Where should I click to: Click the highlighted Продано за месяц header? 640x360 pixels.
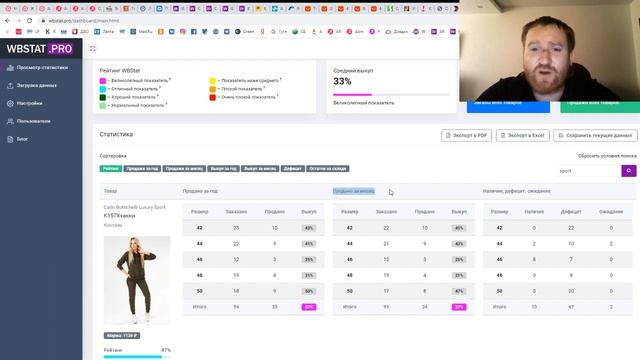tap(353, 191)
